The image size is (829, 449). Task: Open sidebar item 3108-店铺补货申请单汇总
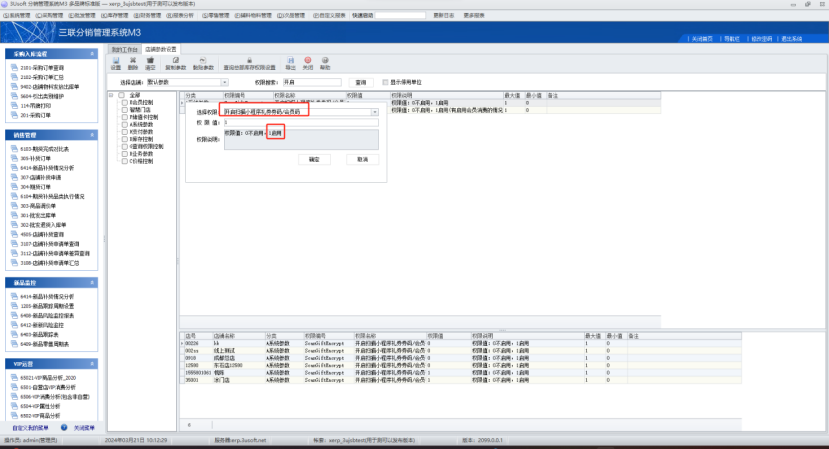coord(50,263)
